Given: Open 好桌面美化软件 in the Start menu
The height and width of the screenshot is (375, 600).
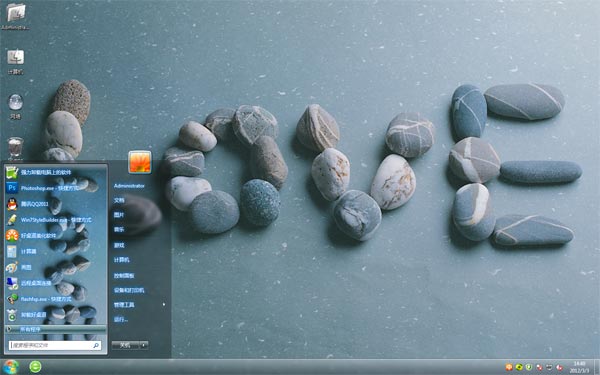Looking at the screenshot, I should tap(56, 235).
